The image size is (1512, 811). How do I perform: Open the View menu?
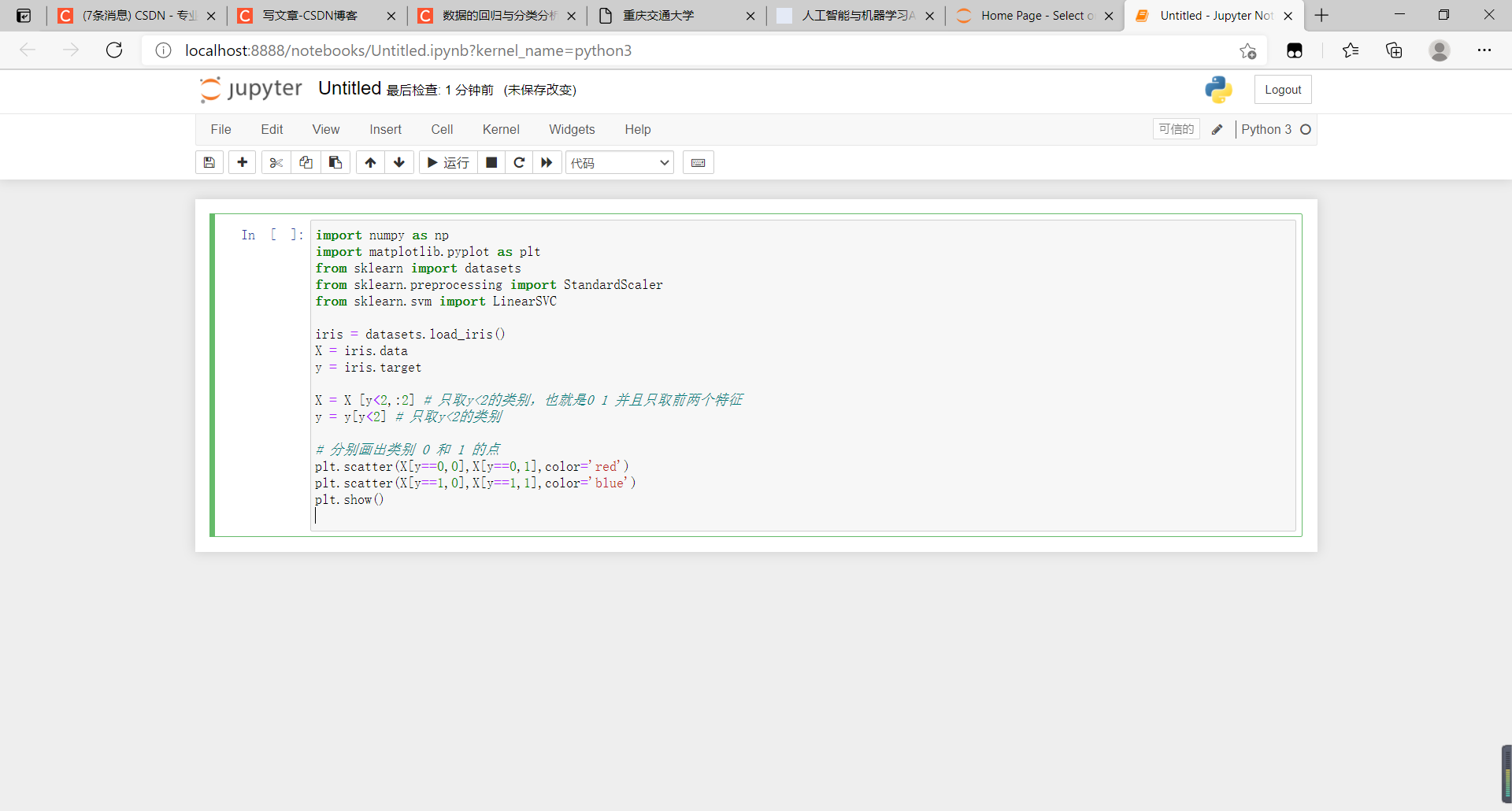point(326,129)
